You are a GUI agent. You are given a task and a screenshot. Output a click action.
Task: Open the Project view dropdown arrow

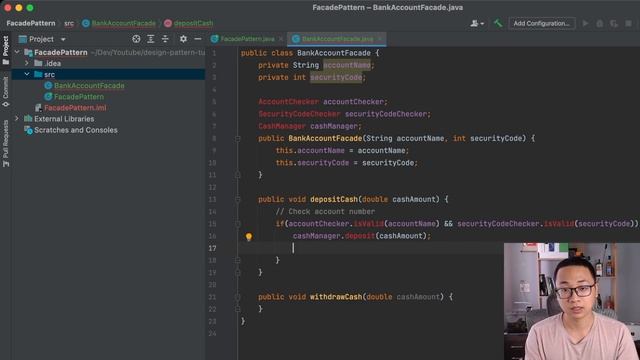click(63, 39)
